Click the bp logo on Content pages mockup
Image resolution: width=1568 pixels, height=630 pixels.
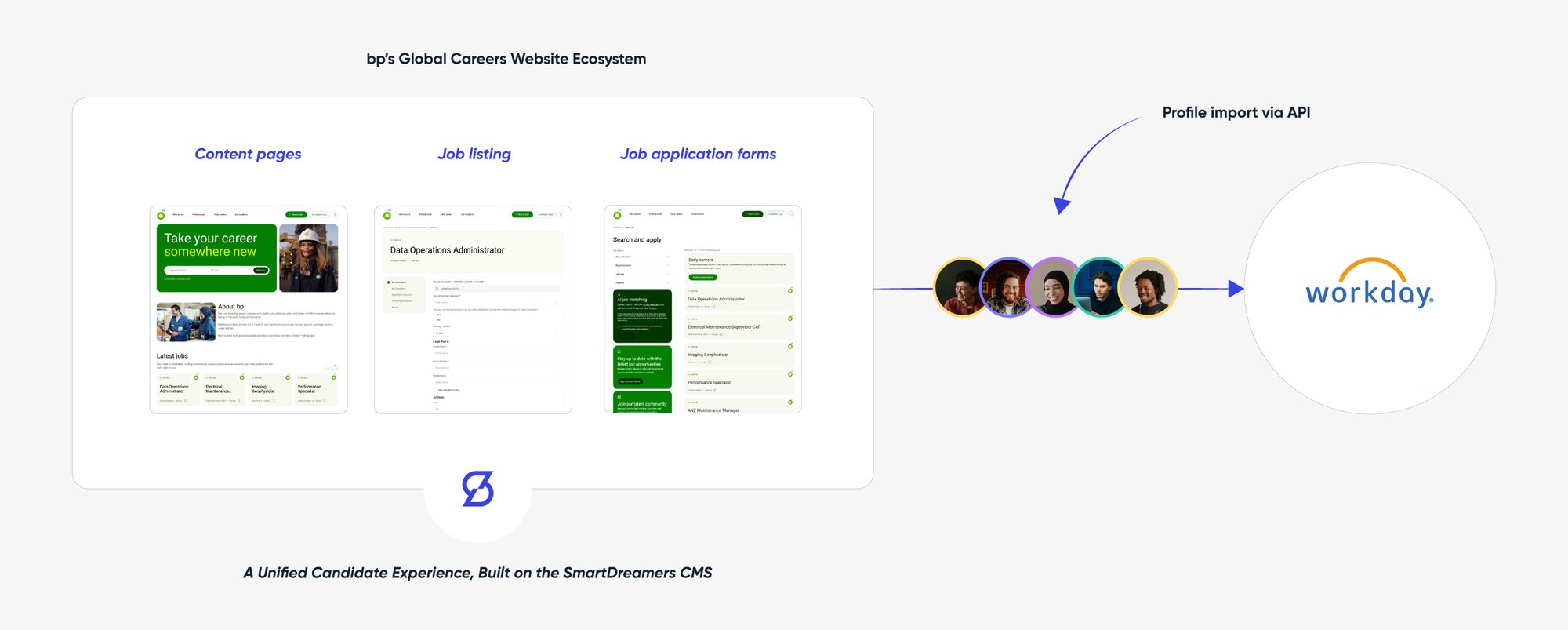[161, 214]
